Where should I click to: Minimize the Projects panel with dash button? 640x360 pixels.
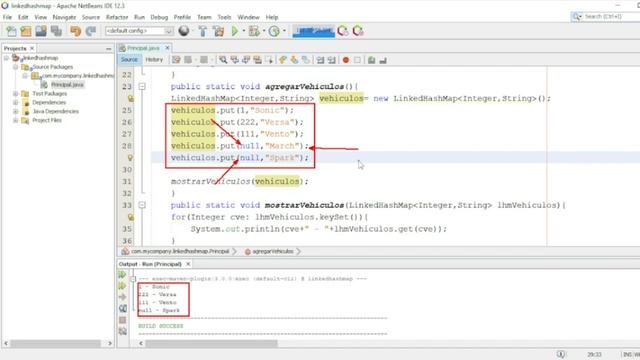click(x=109, y=49)
